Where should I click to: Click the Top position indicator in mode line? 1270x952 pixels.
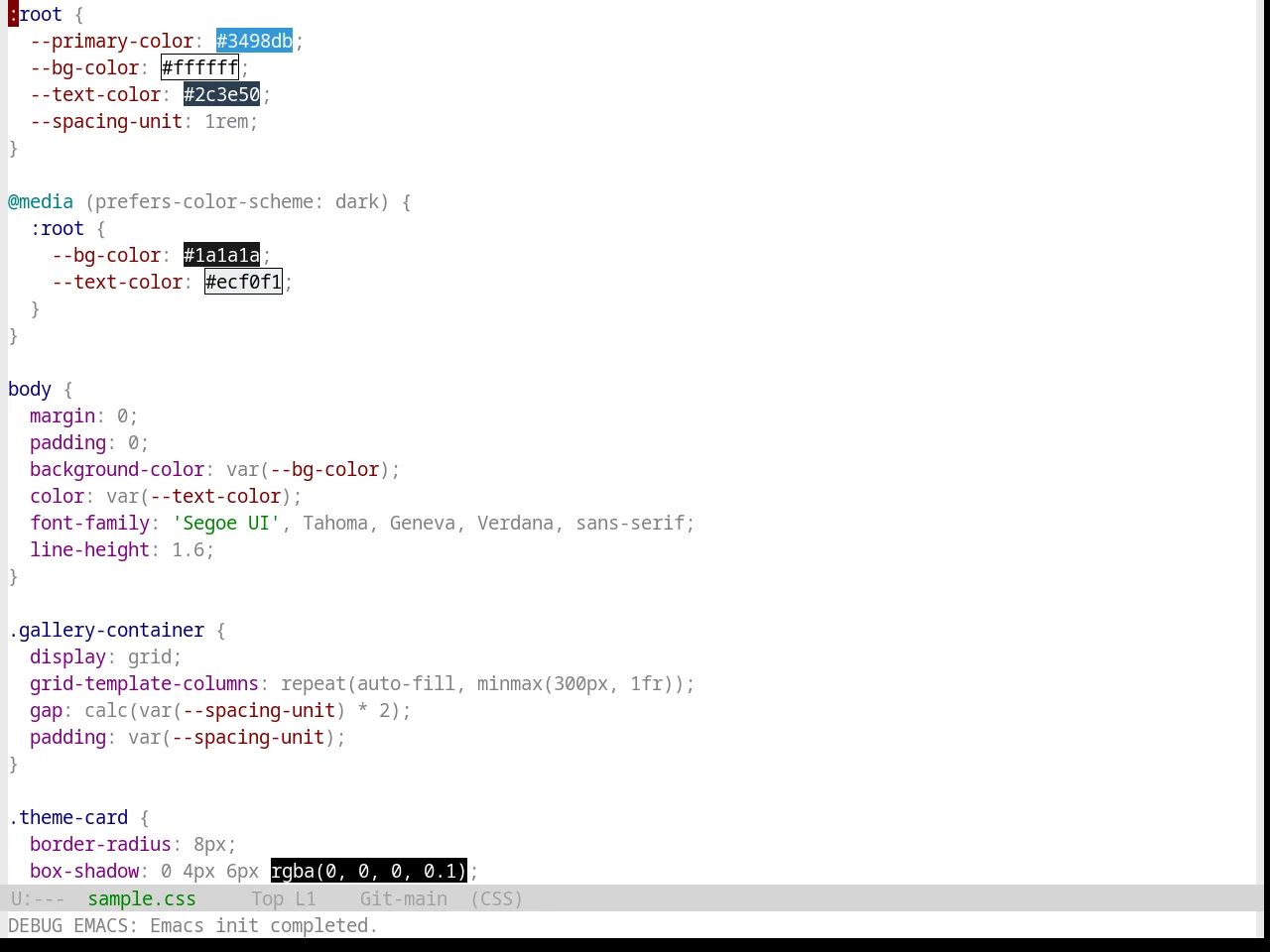[268, 898]
